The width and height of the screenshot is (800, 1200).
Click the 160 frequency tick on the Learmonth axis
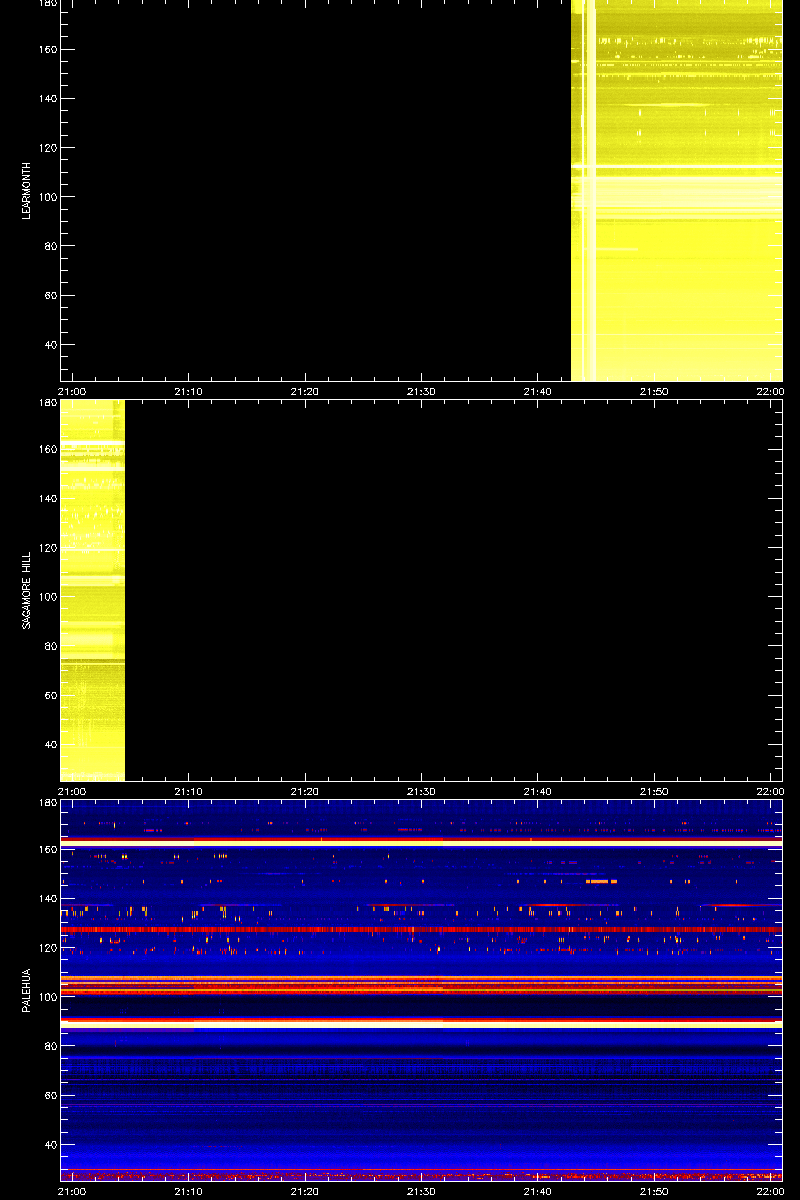click(x=46, y=49)
